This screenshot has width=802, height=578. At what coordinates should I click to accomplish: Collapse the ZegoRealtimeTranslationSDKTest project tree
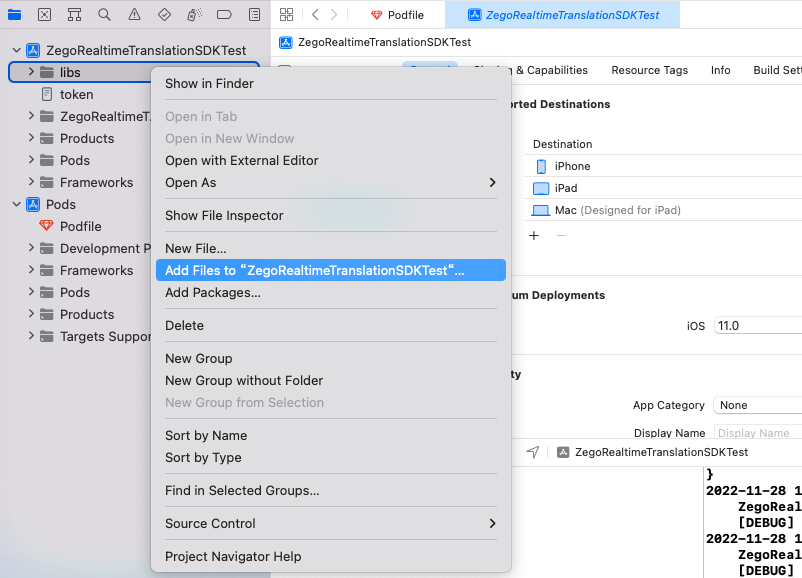[x=17, y=50]
